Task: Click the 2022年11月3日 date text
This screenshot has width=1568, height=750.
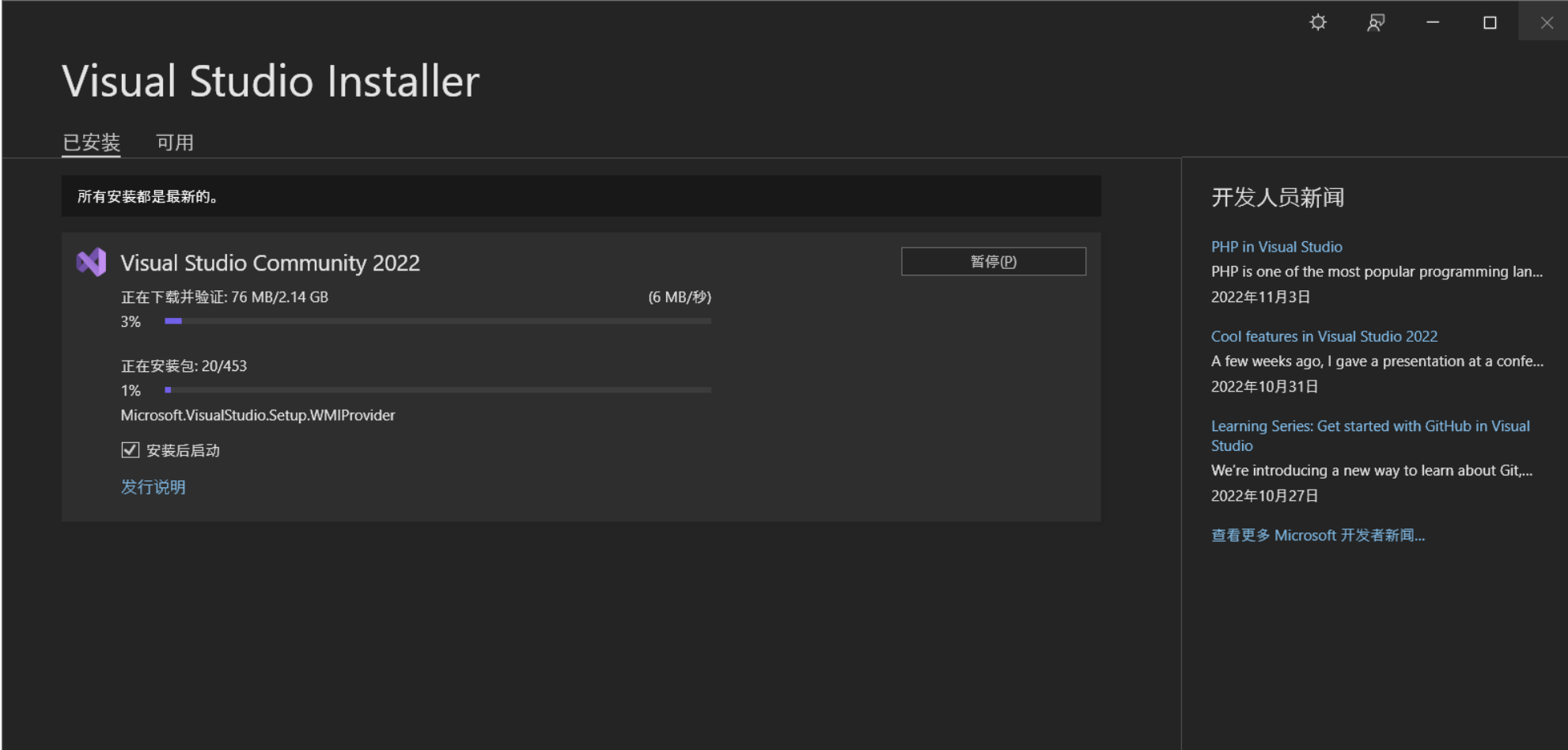Action: coord(1260,297)
